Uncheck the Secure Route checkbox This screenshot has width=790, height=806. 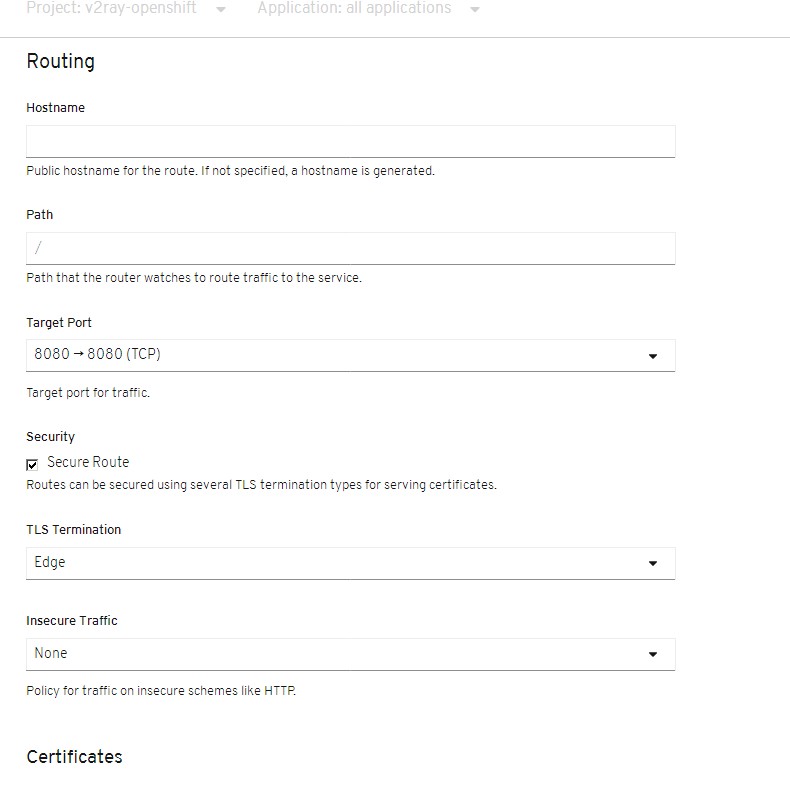(x=32, y=465)
